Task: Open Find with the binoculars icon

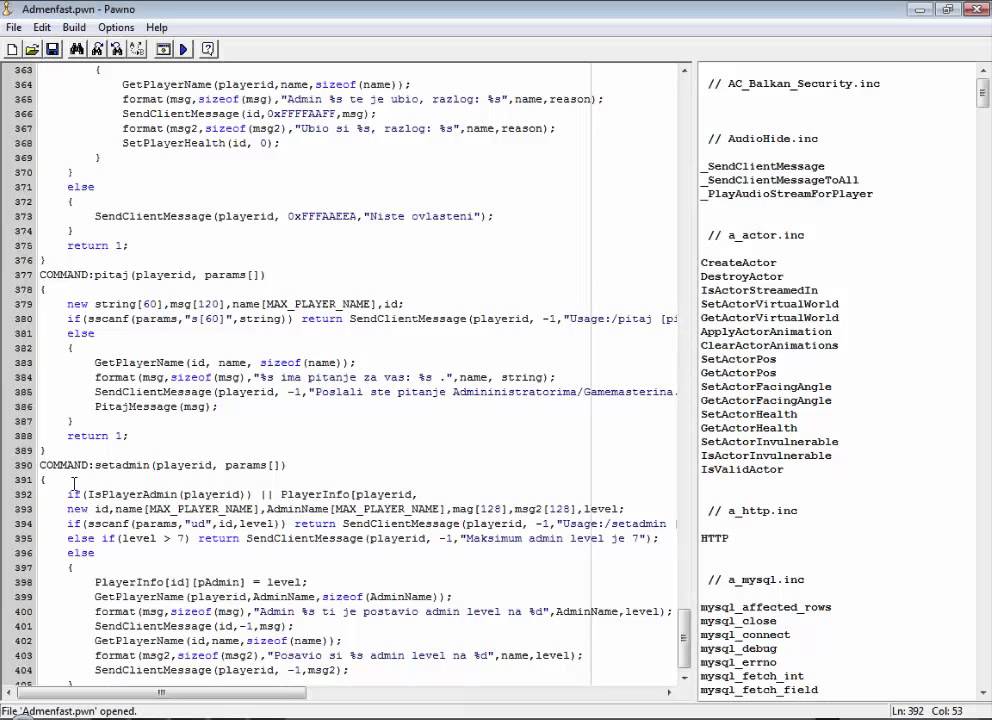Action: click(x=77, y=49)
